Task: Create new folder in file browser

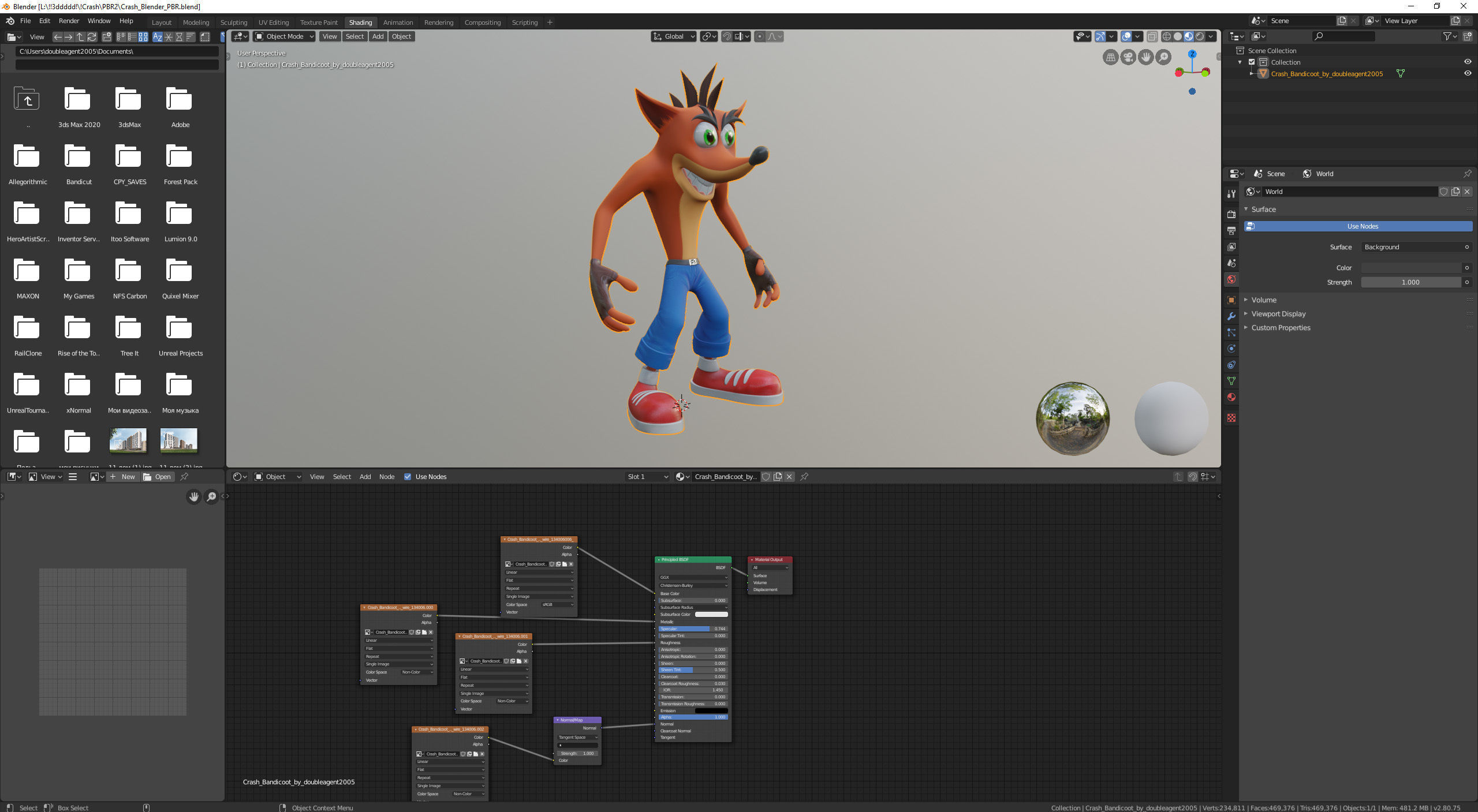Action: [x=107, y=37]
